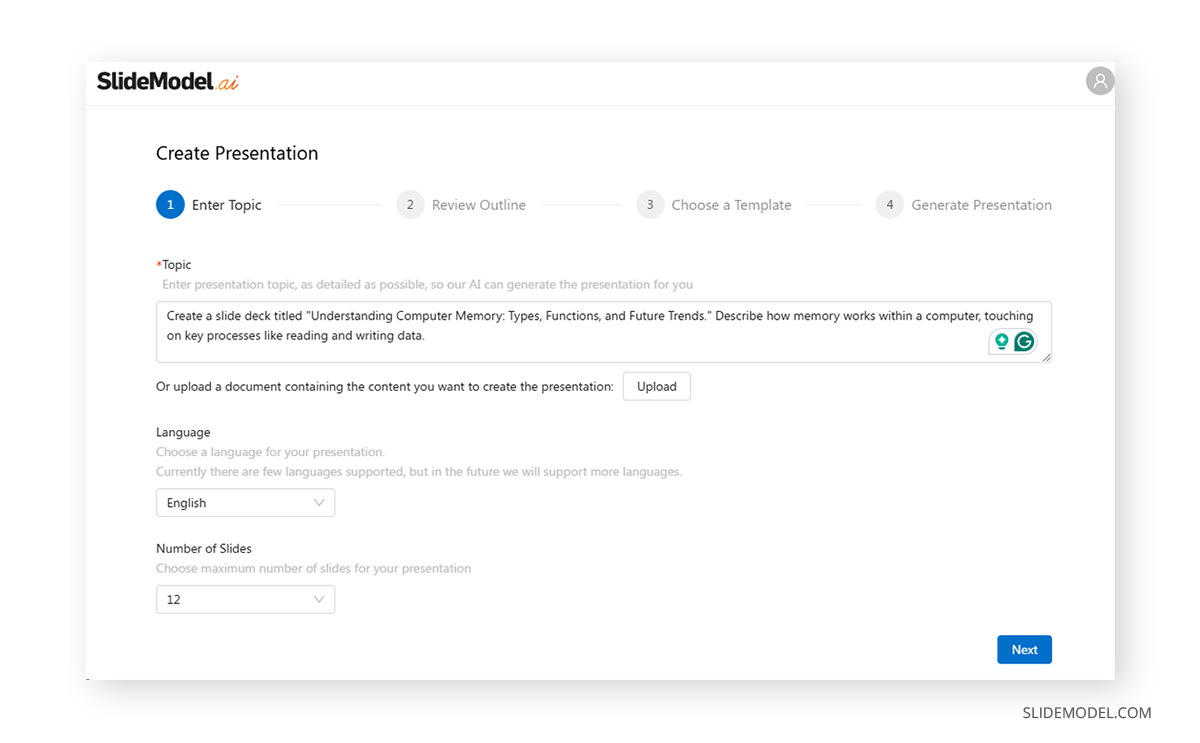Viewport: 1200px width, 743px height.
Task: Click the green lightbulb suggestion icon
Action: (1001, 342)
